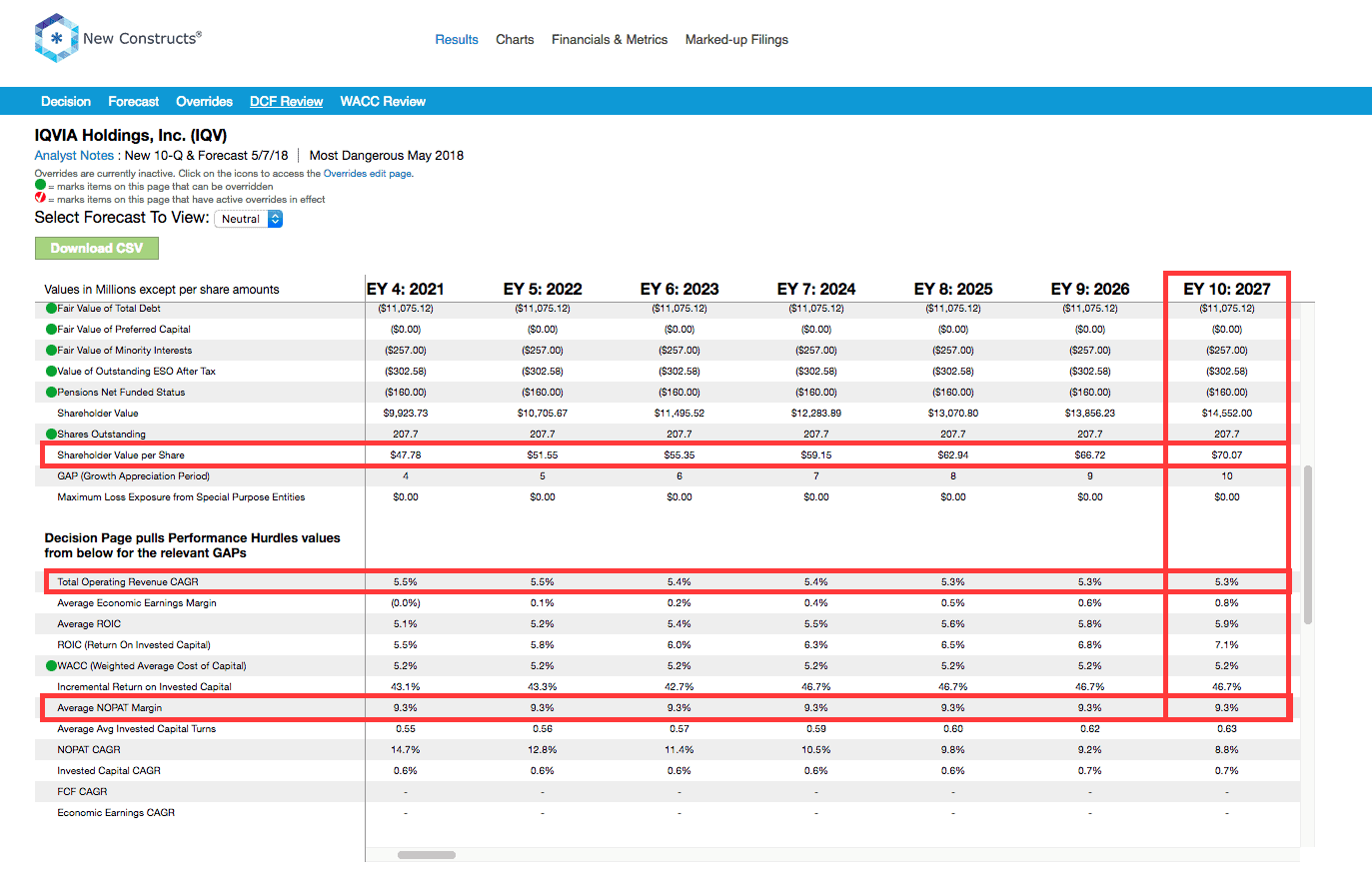Click green override dot for Fair Value of Preferred Capital

tap(51, 329)
